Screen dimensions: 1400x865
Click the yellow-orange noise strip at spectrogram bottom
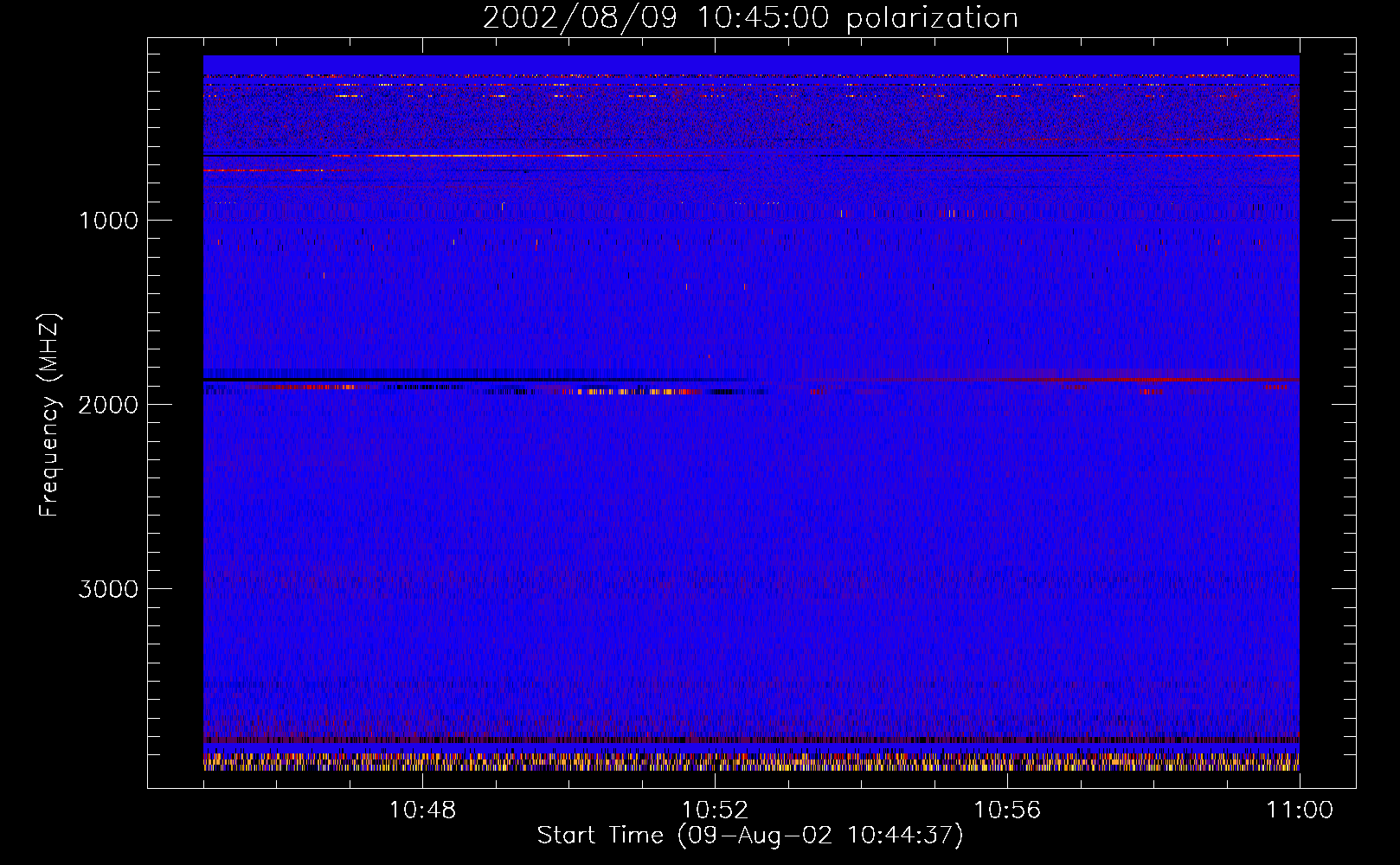click(751, 762)
